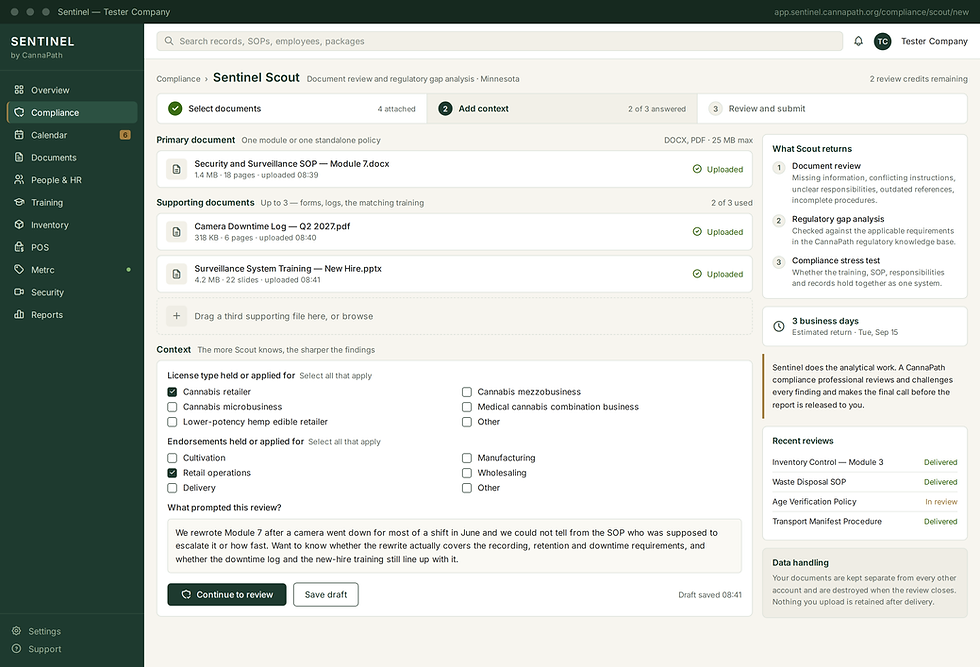
Task: Open Training in sidebar menu
Action: click(72, 203)
